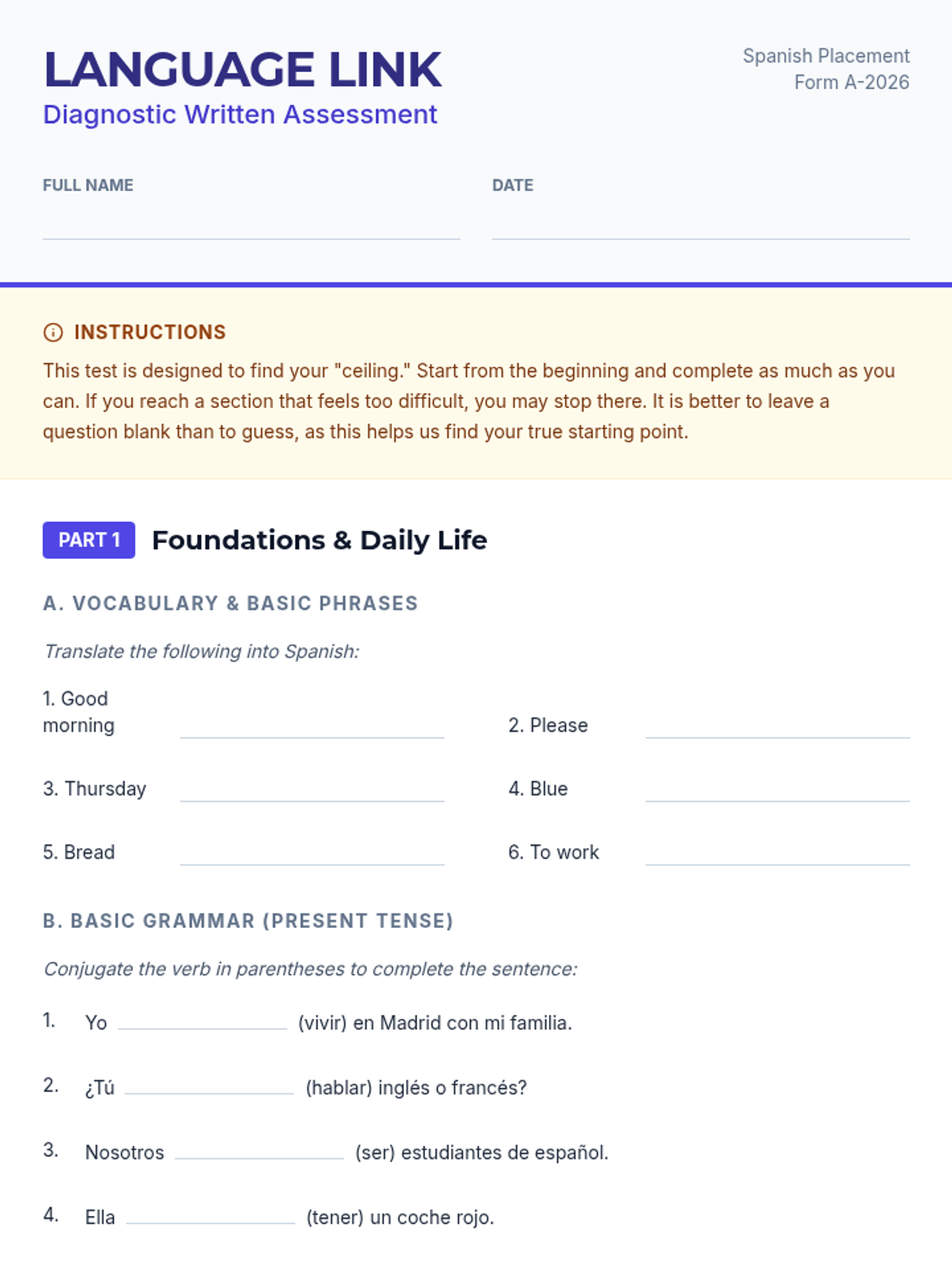Click the Form A-2026 label
The height and width of the screenshot is (1270, 952).
(x=851, y=83)
